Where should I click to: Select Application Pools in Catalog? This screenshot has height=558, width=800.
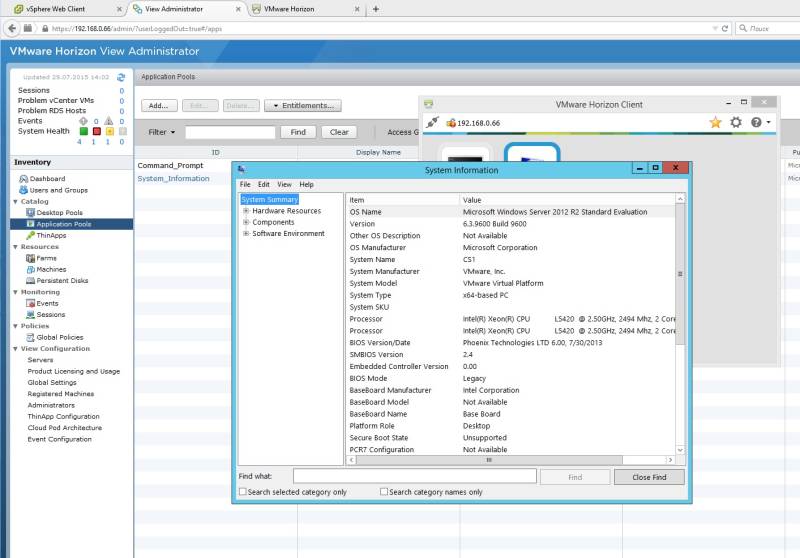point(63,224)
